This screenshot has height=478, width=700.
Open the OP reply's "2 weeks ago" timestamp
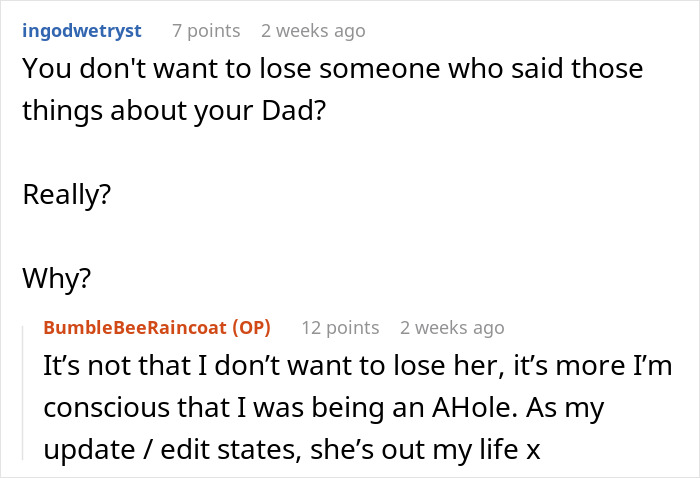tap(452, 327)
